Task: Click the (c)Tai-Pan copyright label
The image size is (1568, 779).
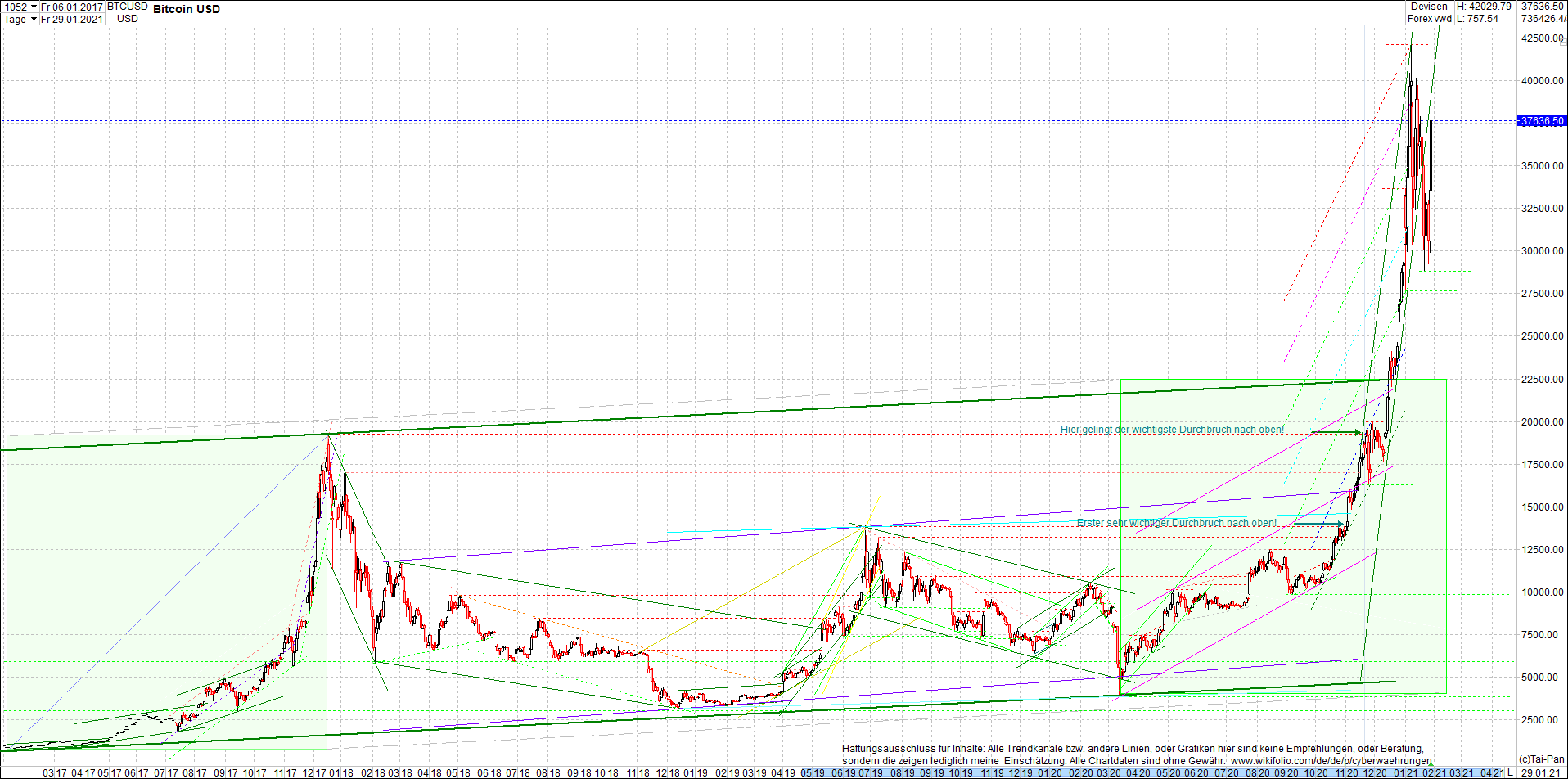Action: click(1542, 760)
